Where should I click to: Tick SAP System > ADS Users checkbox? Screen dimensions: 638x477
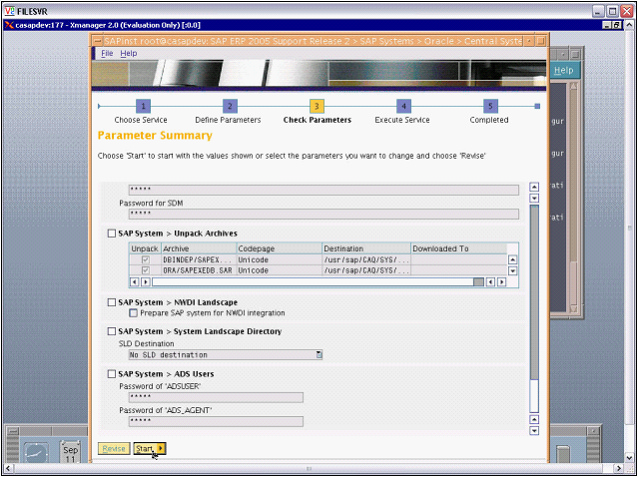point(111,374)
